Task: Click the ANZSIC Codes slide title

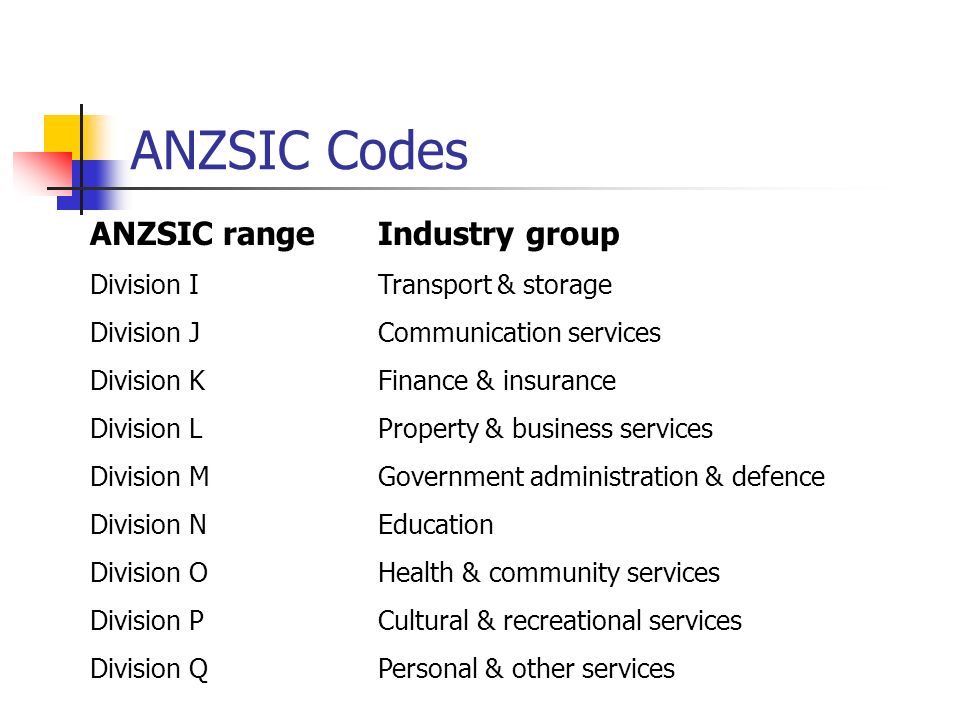Action: (299, 151)
